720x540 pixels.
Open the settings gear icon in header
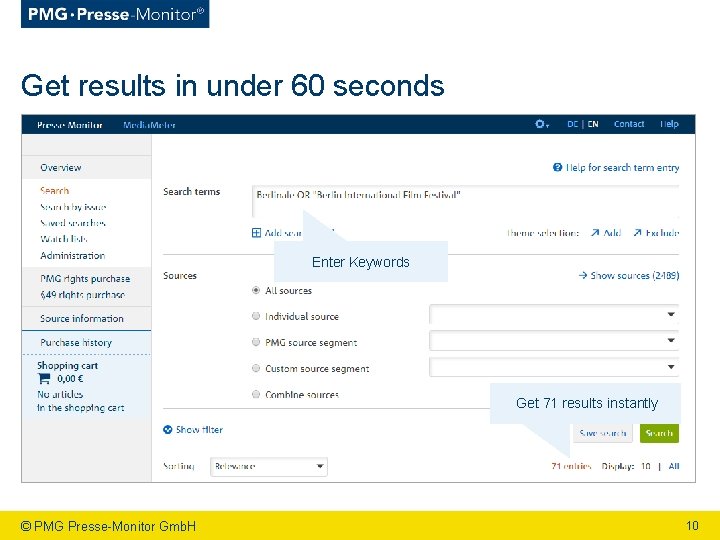point(542,124)
